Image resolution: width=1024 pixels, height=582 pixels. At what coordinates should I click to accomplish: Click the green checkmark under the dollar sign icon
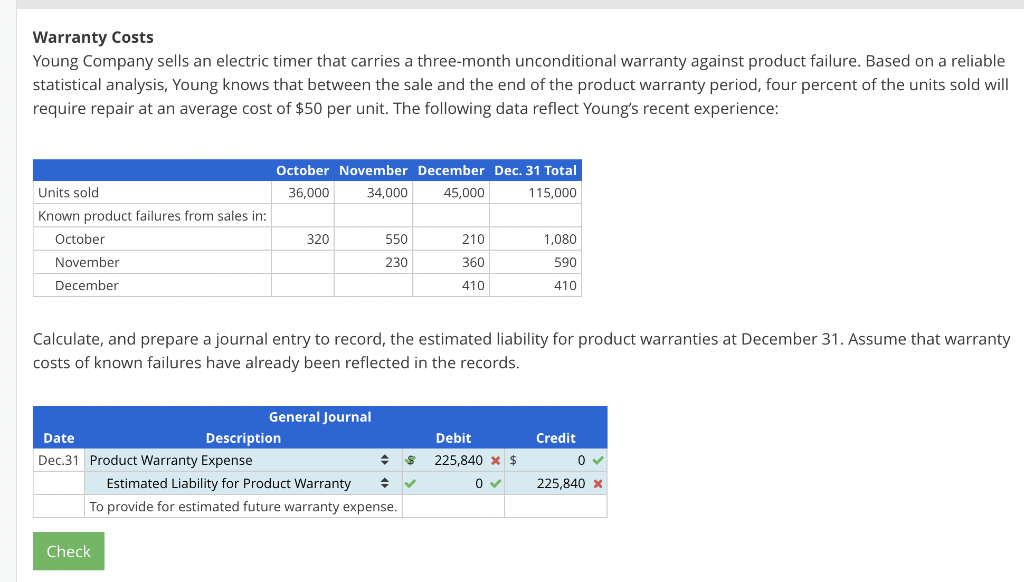click(408, 483)
